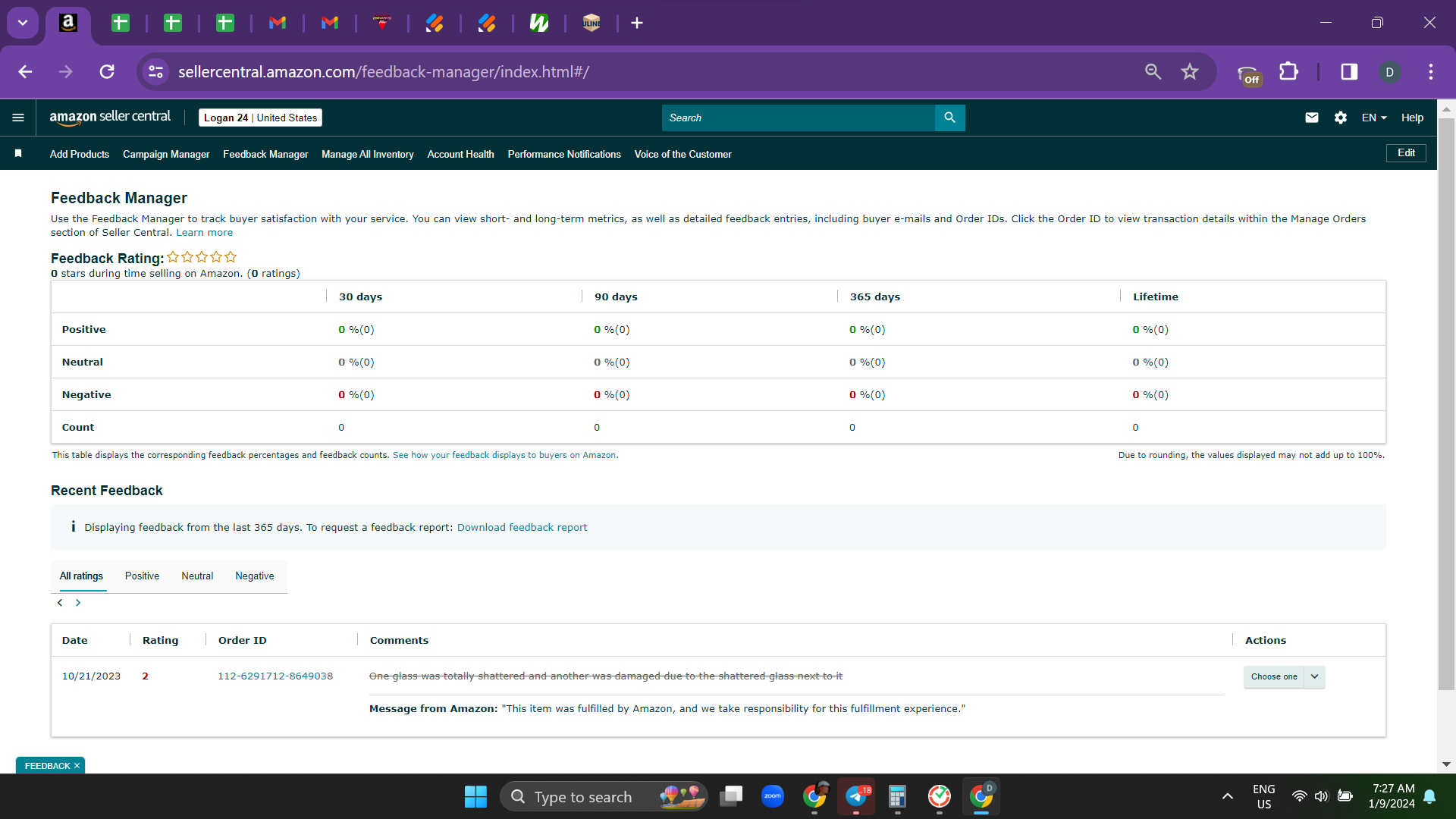Show hidden system tray icons chevron

pyautogui.click(x=1227, y=796)
